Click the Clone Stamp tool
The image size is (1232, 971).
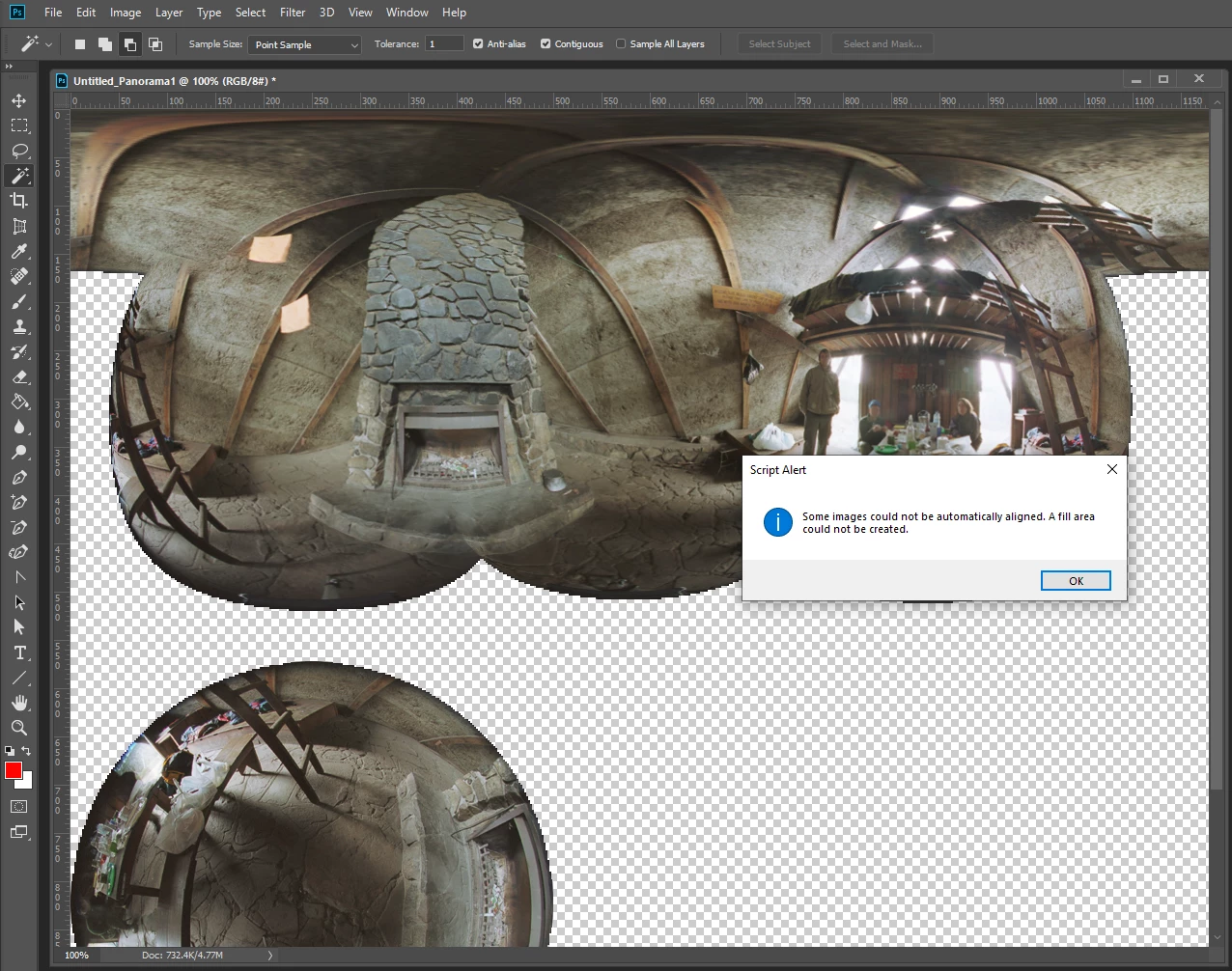tap(19, 327)
